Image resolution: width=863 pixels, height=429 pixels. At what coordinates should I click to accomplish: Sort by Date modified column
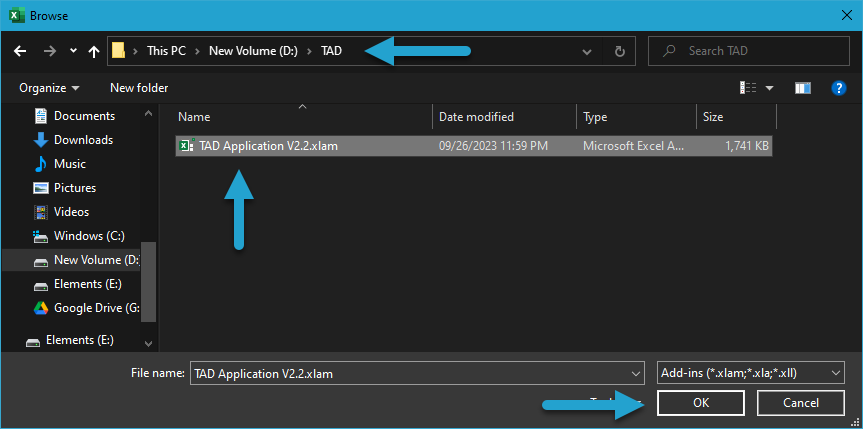[x=476, y=117]
